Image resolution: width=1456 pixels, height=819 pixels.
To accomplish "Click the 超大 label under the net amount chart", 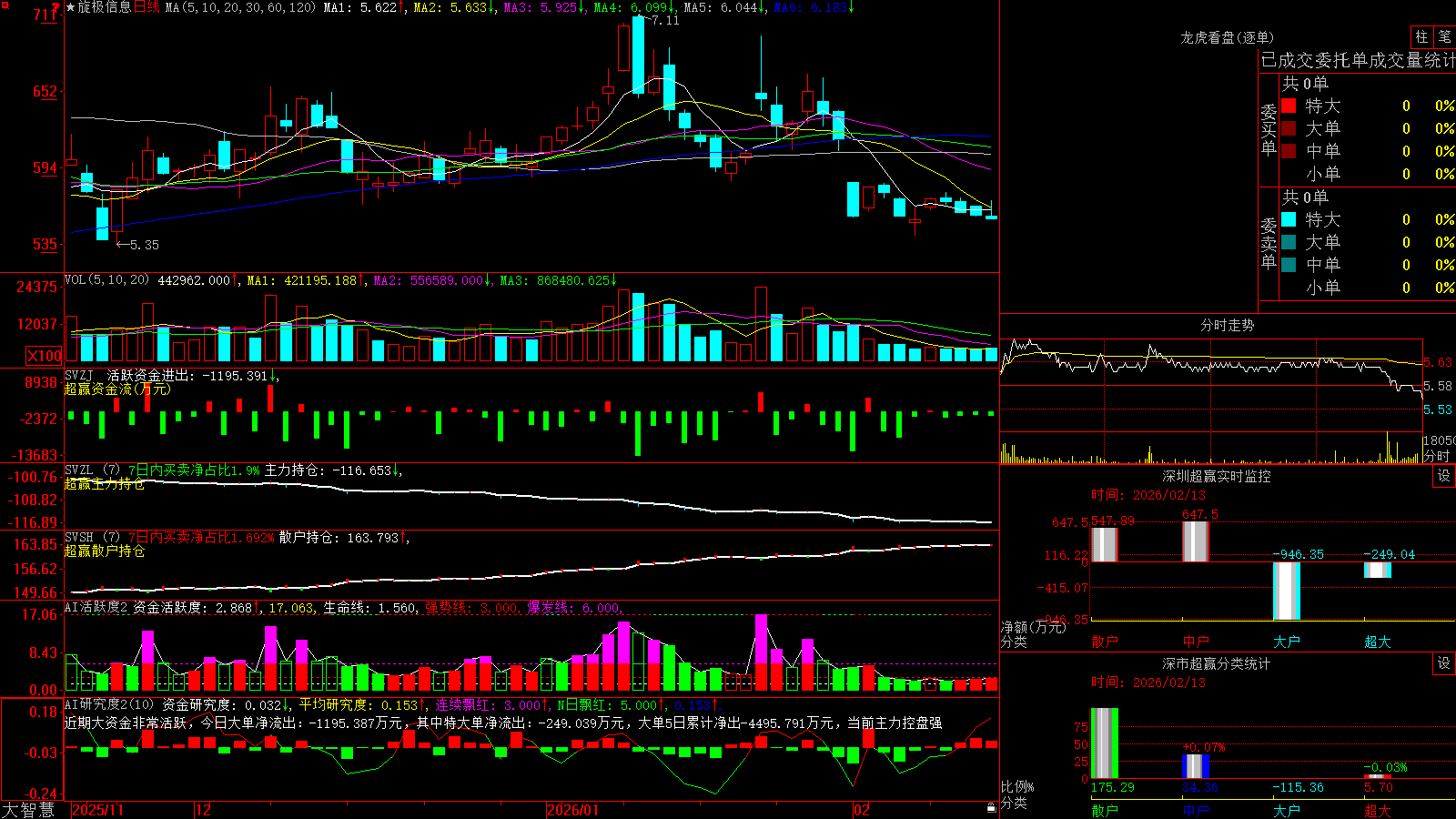I will pyautogui.click(x=1378, y=642).
